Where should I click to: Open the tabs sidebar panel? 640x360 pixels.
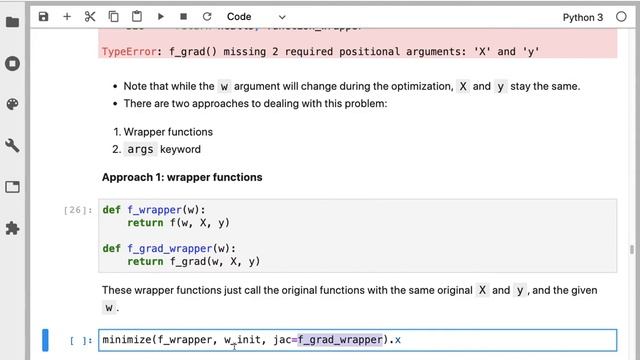[13, 187]
